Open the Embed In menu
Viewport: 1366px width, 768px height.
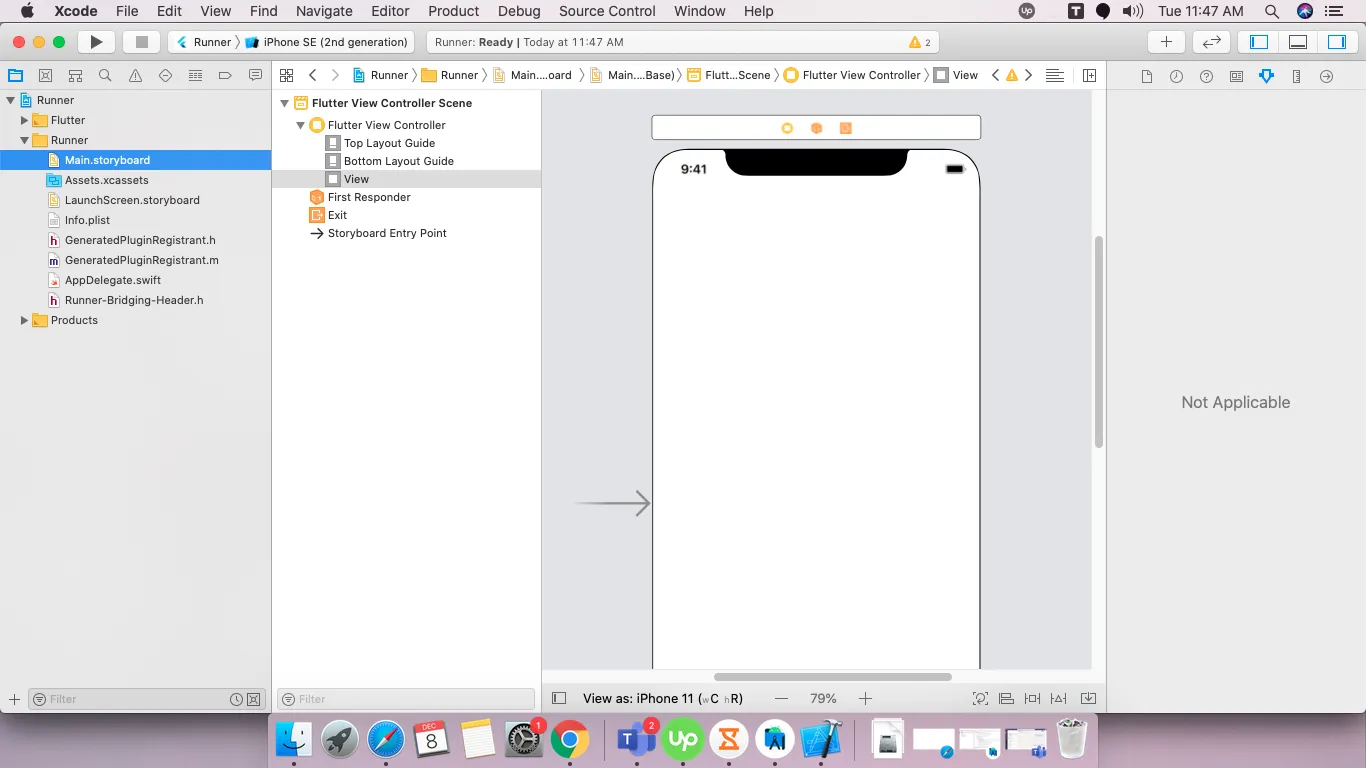pyautogui.click(x=1089, y=698)
